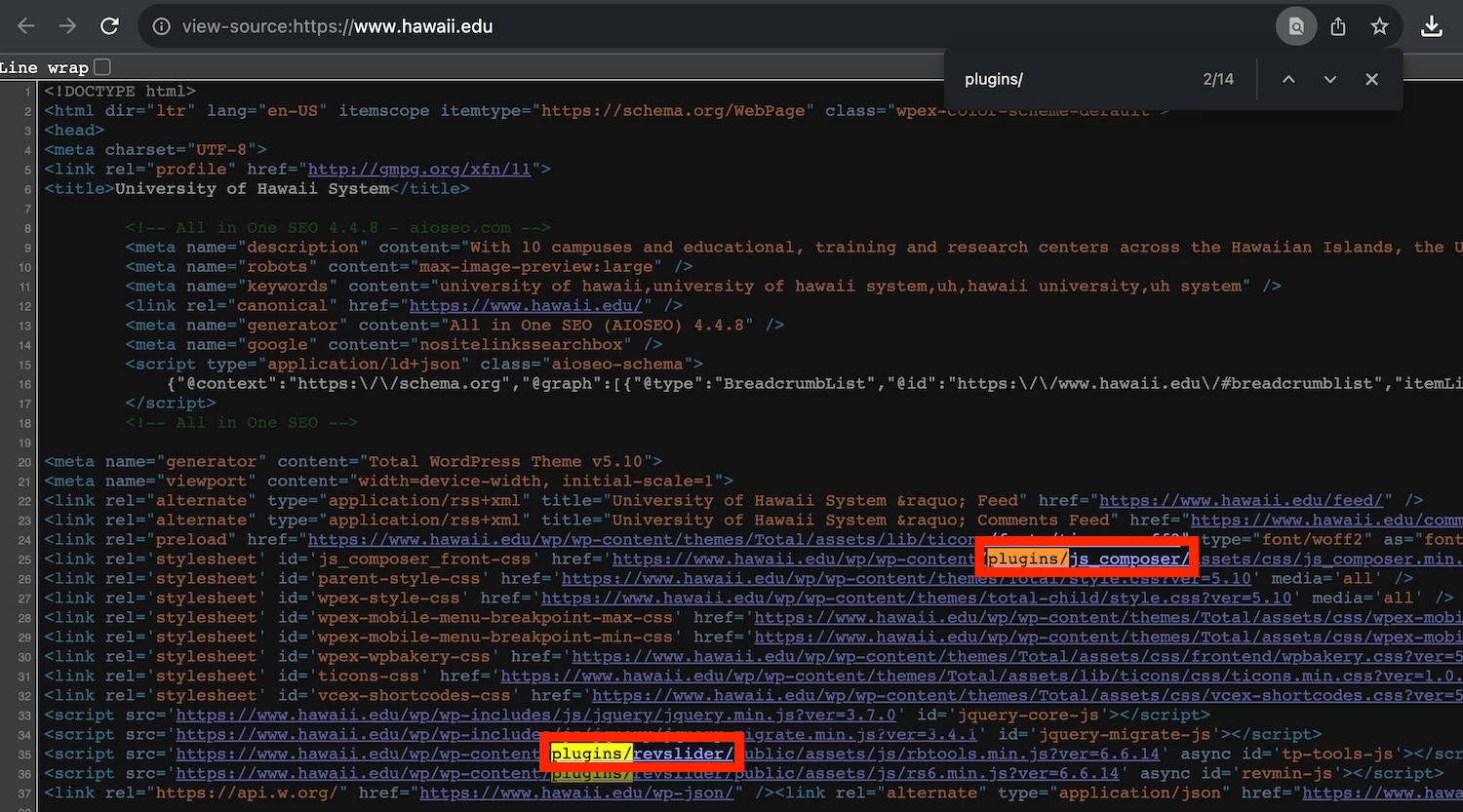Open the http://gmpg.org/xfn/11 link

click(x=419, y=169)
